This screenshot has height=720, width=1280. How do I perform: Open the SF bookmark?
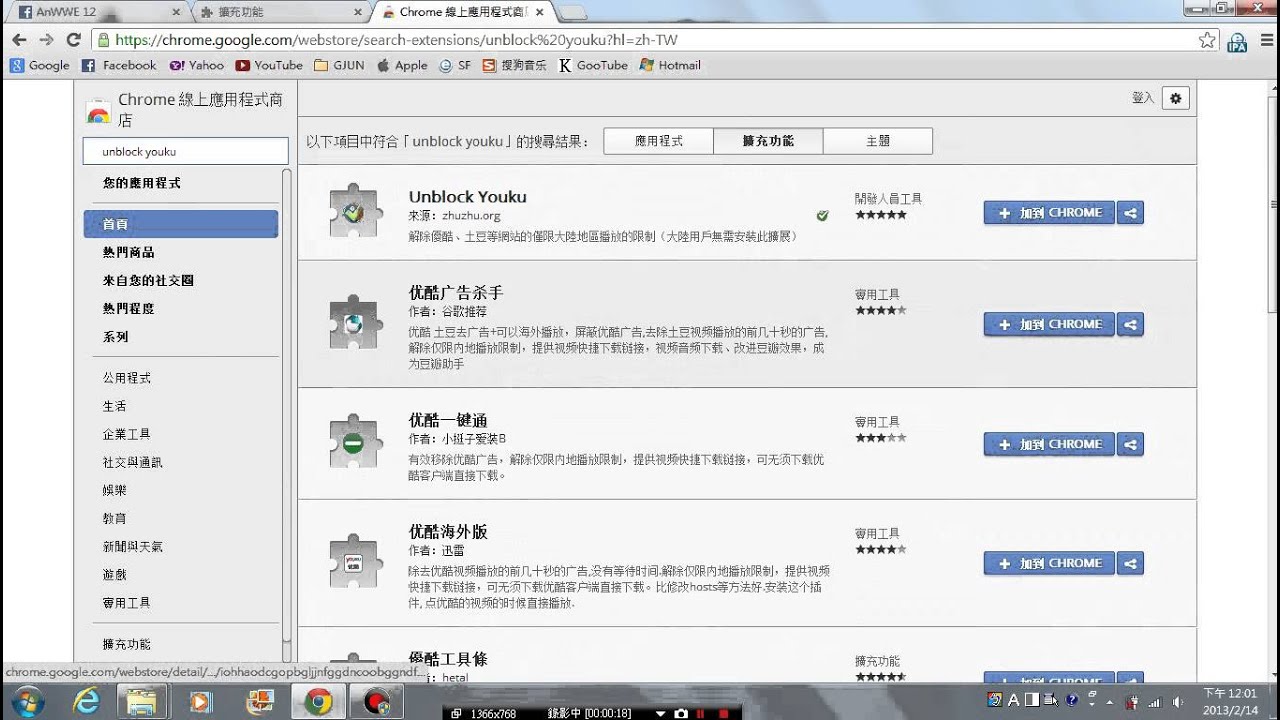(x=455, y=66)
